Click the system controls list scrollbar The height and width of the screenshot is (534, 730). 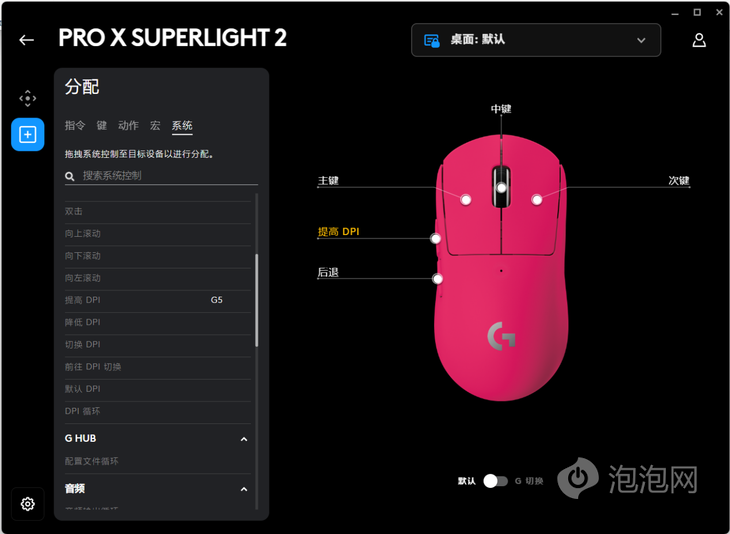[257, 300]
